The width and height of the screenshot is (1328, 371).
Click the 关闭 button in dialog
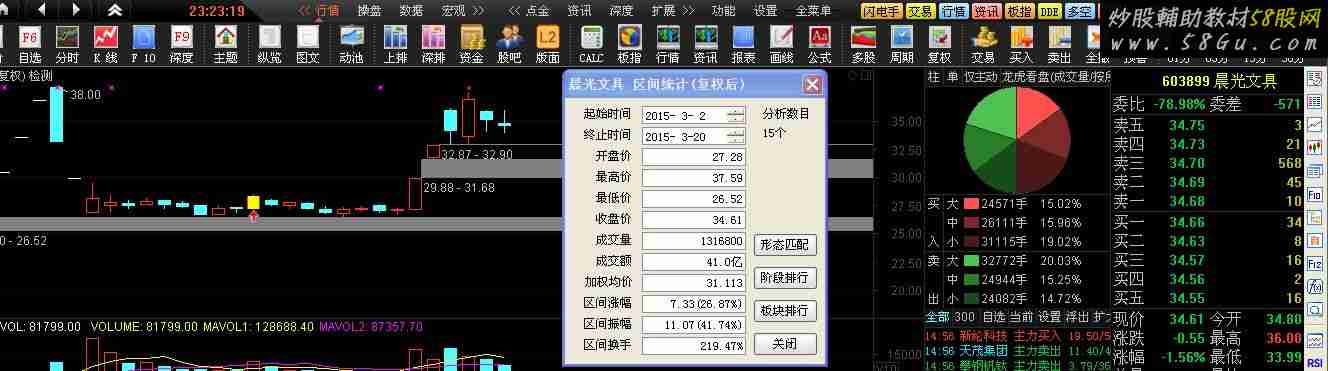coord(785,344)
